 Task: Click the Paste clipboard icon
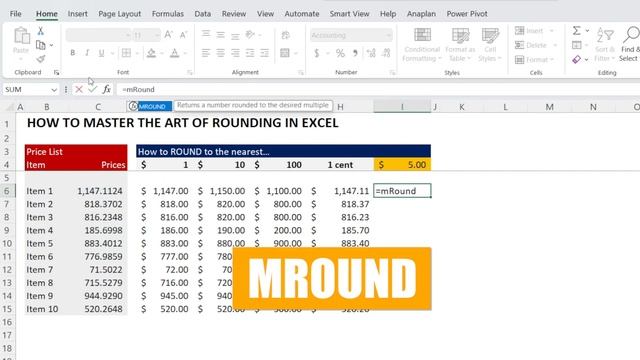pos(21,36)
